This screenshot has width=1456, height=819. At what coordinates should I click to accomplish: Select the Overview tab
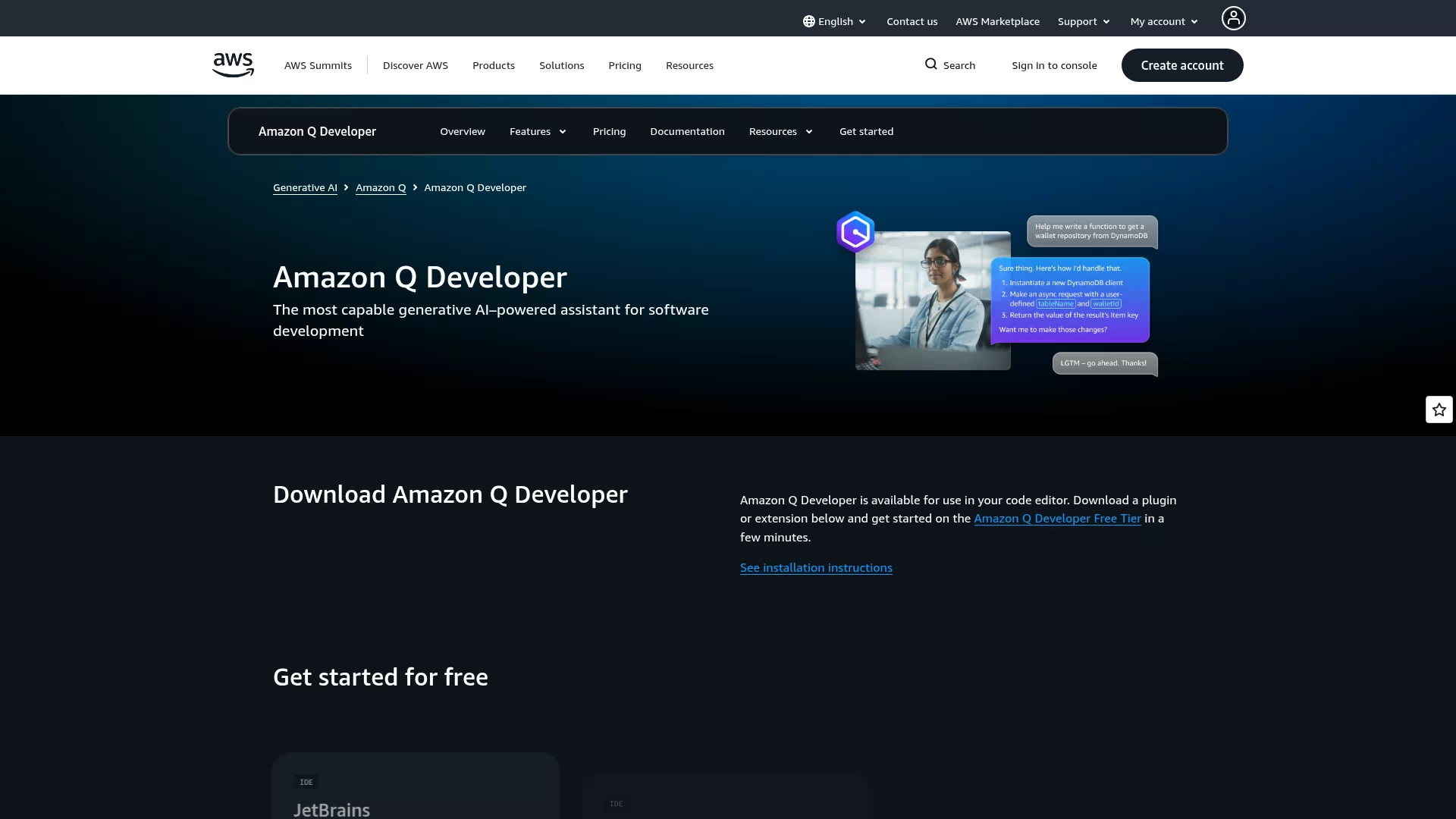pos(463,131)
